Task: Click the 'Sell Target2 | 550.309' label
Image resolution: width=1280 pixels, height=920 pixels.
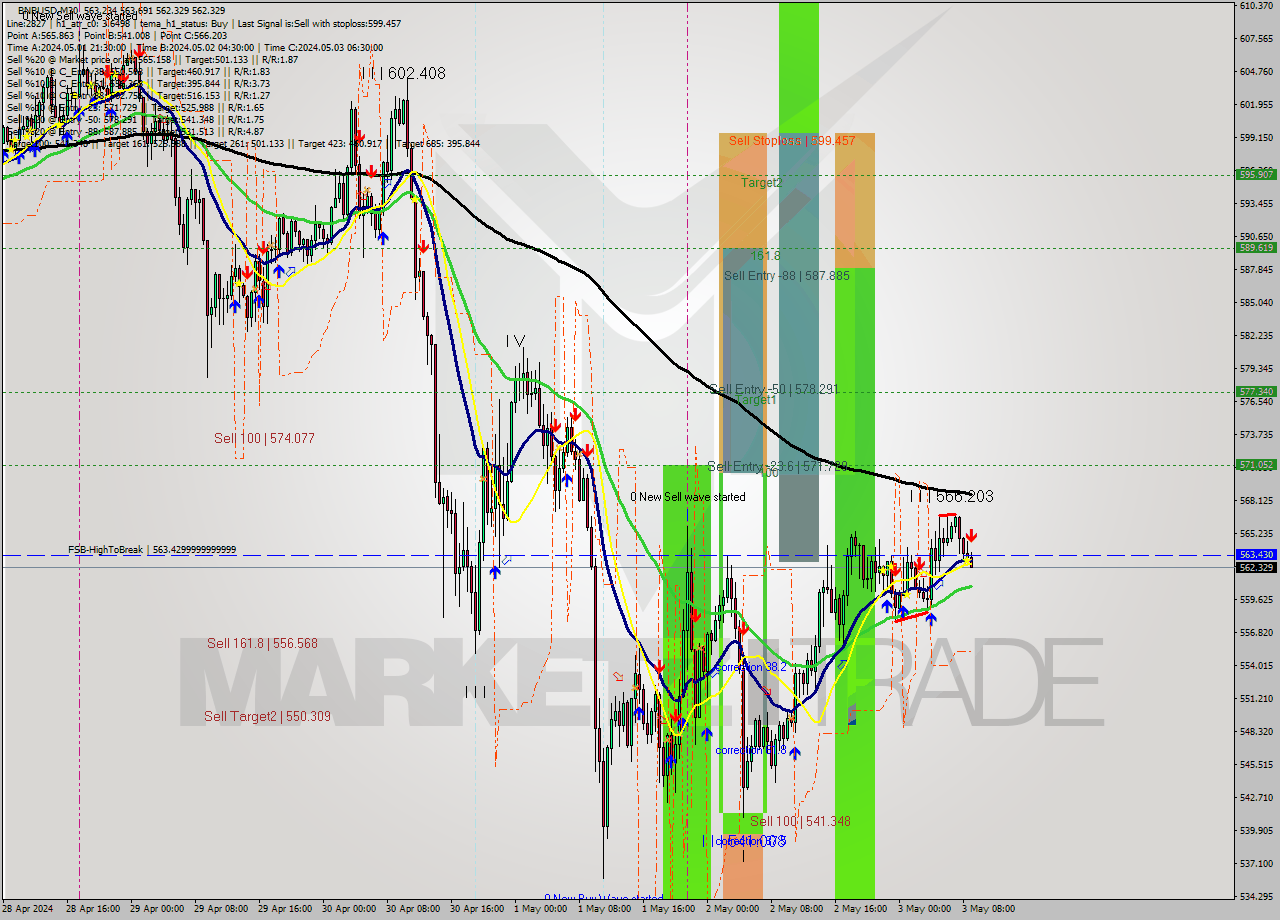Action: (267, 716)
